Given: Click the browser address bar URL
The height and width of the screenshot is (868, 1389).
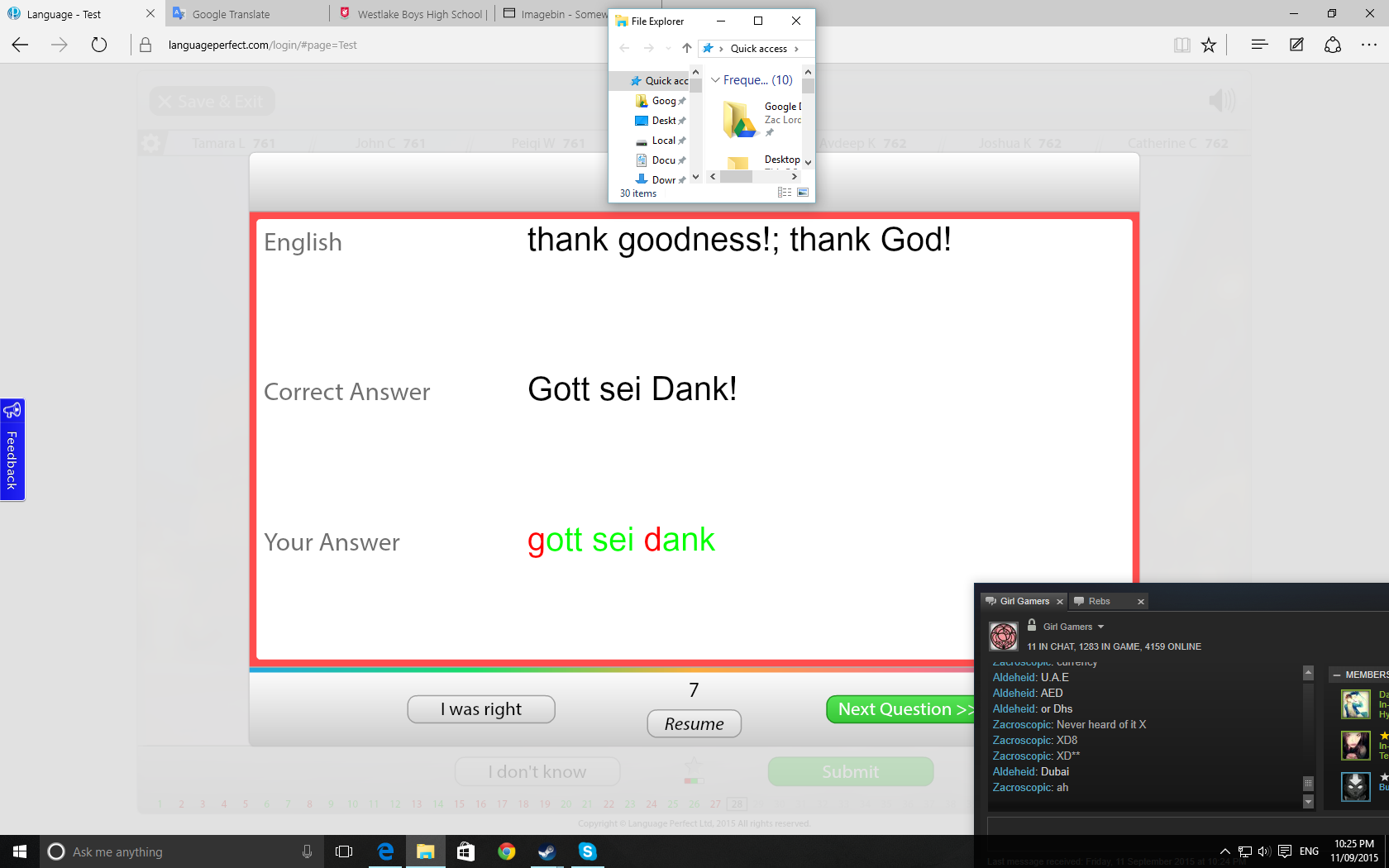Looking at the screenshot, I should pos(262,45).
